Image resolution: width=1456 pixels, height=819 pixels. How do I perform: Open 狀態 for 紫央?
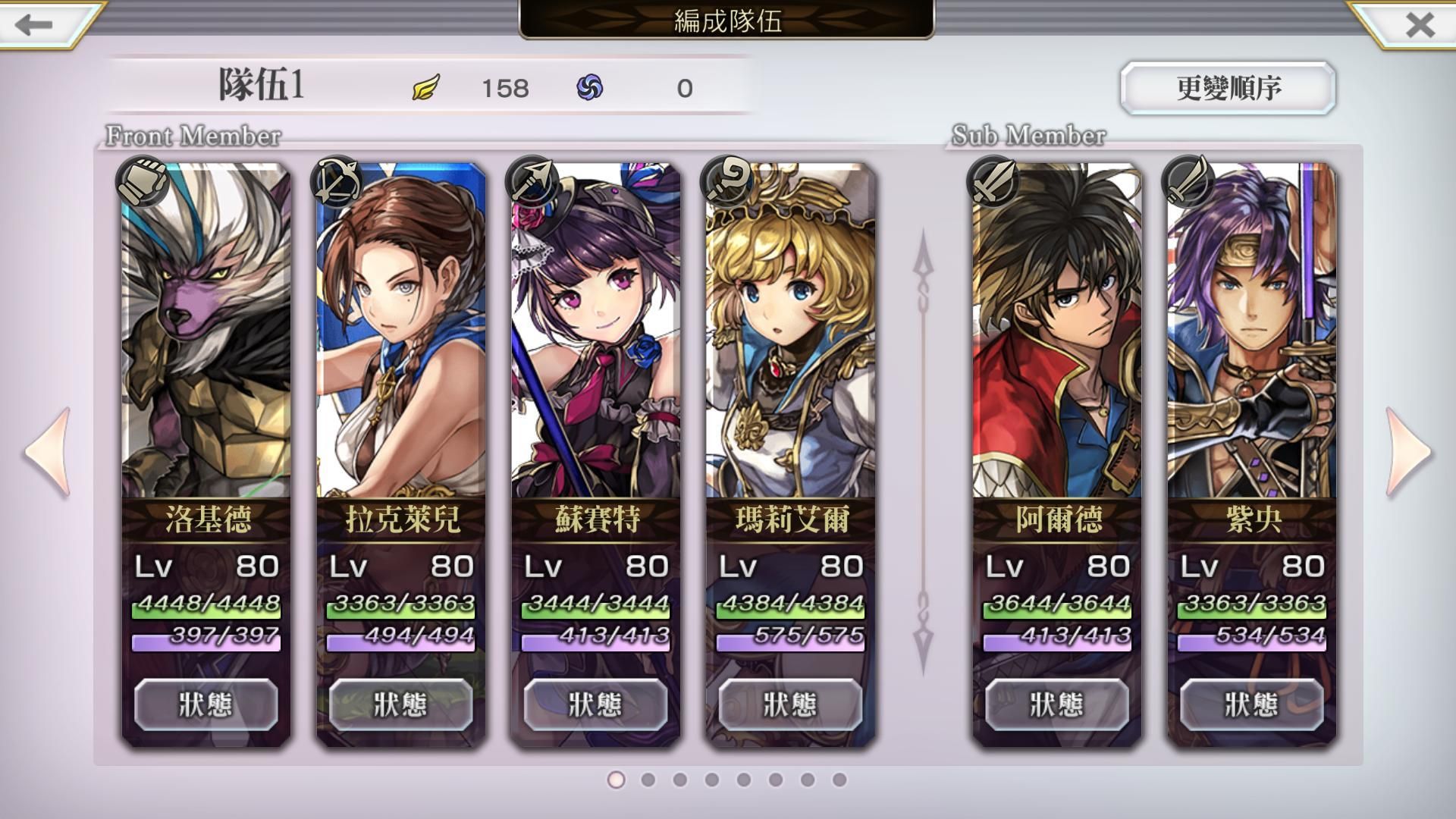tap(1251, 704)
